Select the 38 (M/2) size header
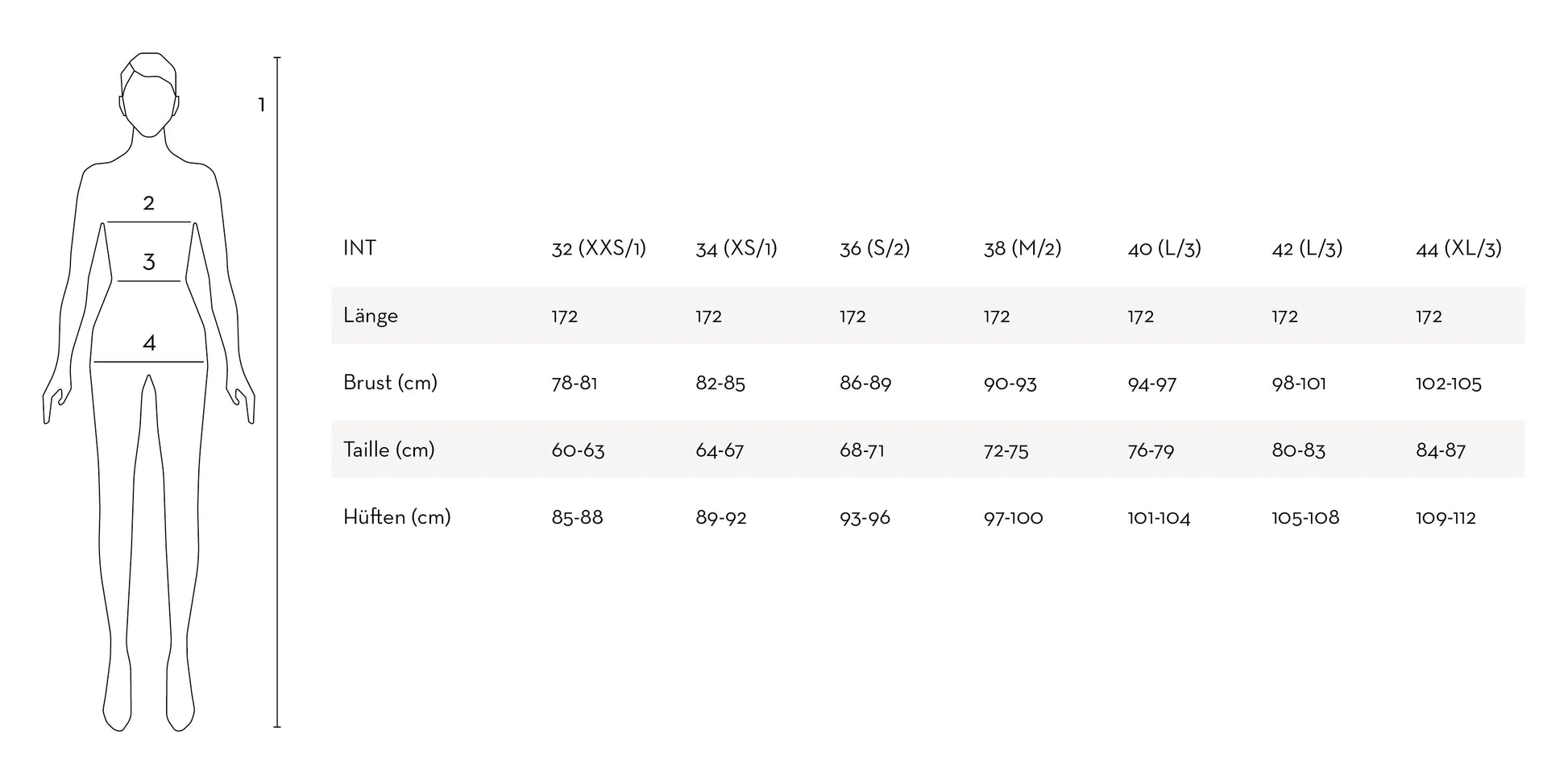This screenshot has width=1568, height=784. pos(1022,248)
